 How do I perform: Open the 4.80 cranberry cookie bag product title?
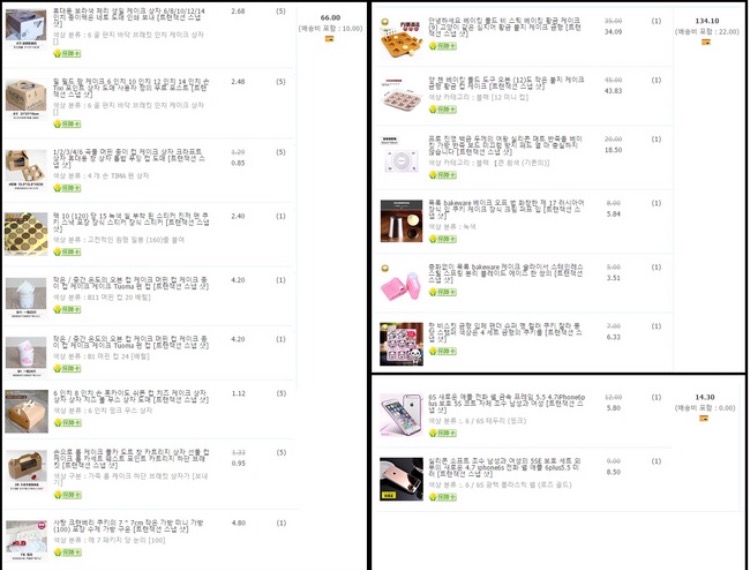point(128,526)
